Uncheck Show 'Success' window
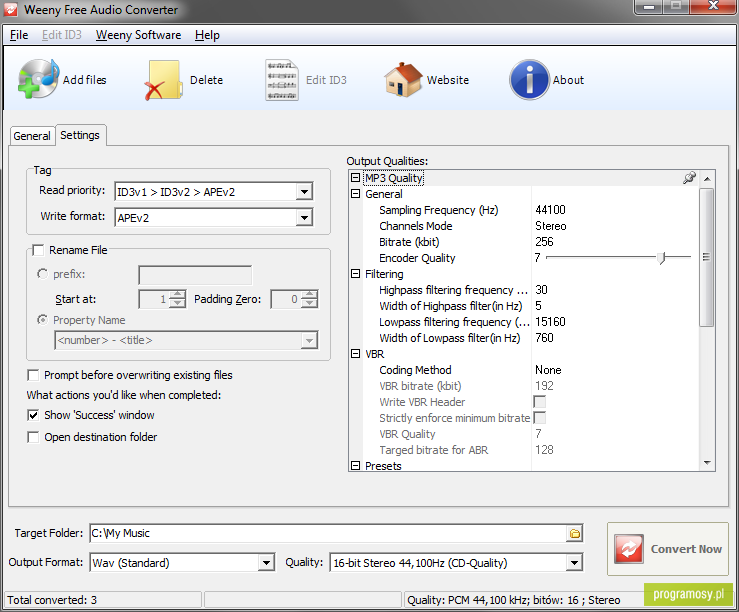Viewport: 739px width, 612px height. (33, 415)
